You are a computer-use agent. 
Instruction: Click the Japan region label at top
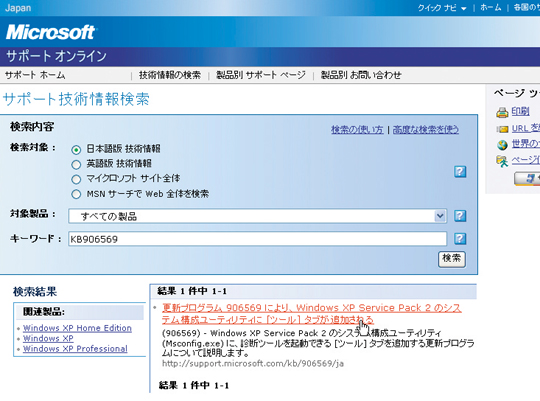18,8
